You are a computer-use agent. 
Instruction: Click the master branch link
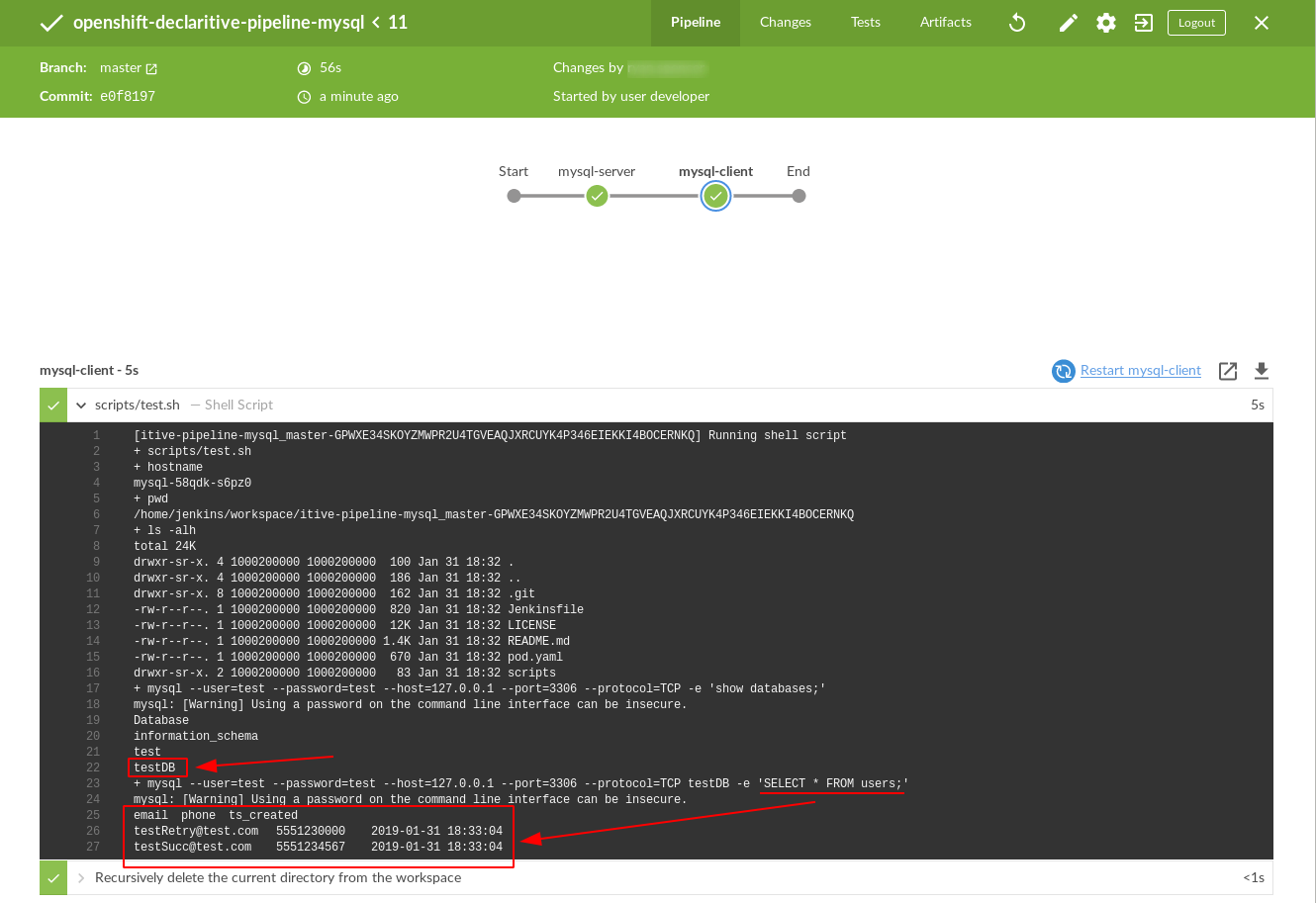point(121,68)
